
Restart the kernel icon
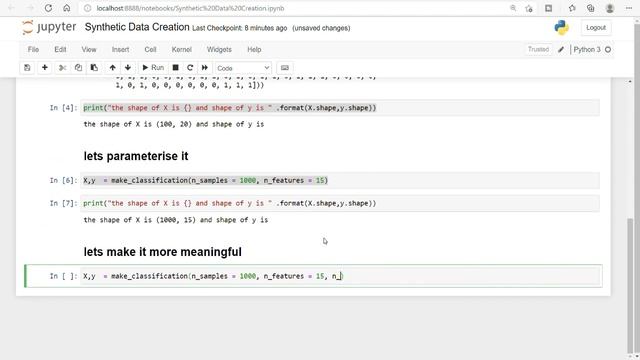(x=190, y=68)
